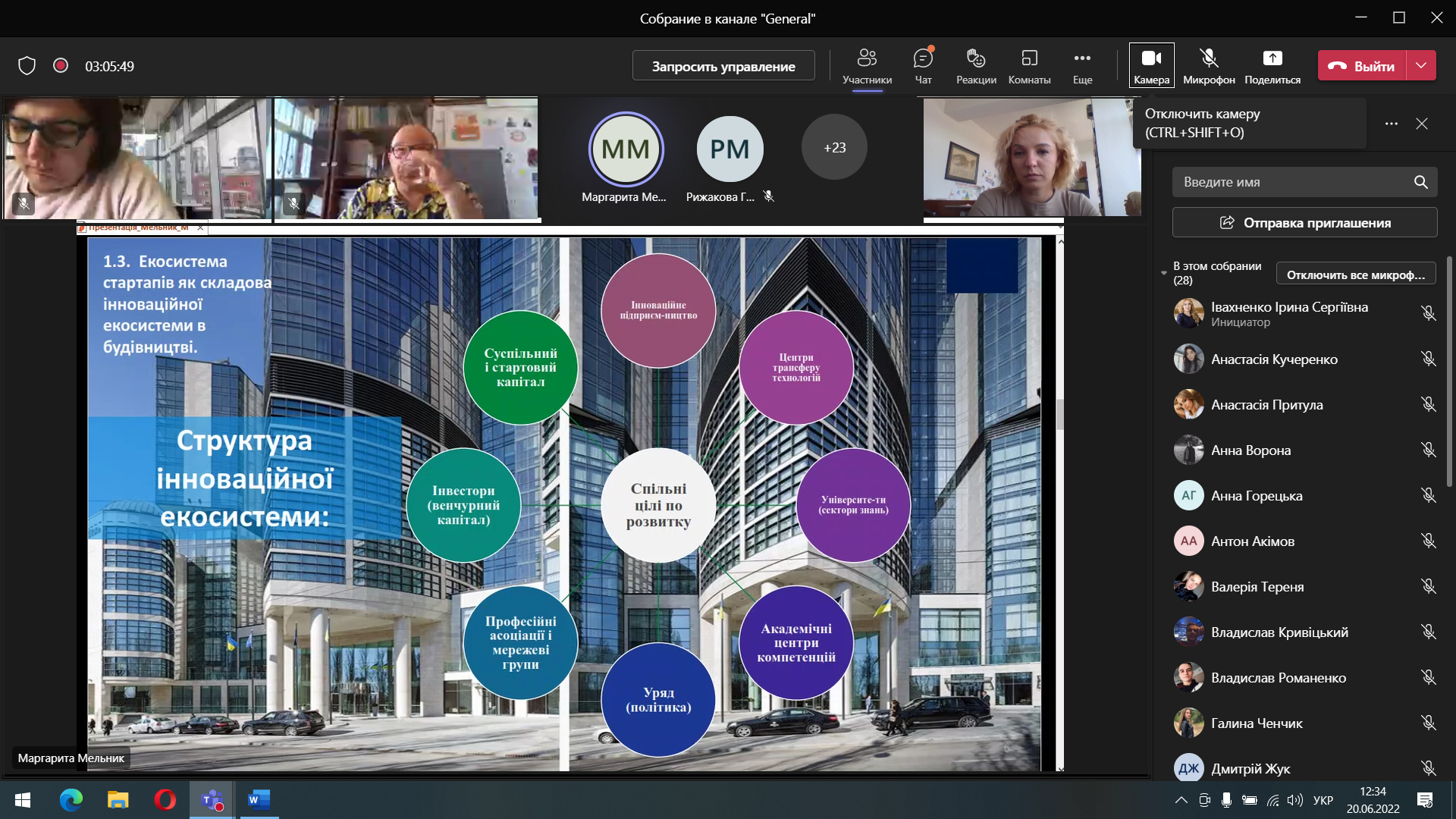
Task: Toggle mic icon for Валерія Тереня
Action: click(1429, 587)
